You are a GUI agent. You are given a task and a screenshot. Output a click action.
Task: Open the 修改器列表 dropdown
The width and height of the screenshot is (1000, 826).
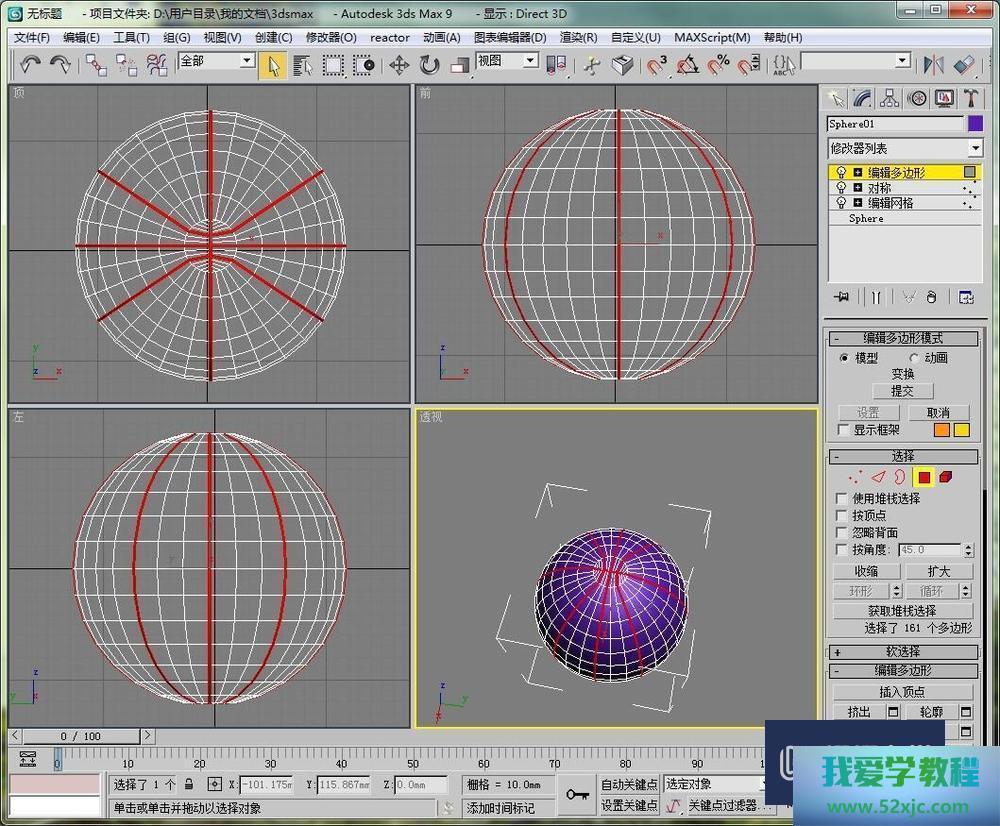(x=975, y=148)
